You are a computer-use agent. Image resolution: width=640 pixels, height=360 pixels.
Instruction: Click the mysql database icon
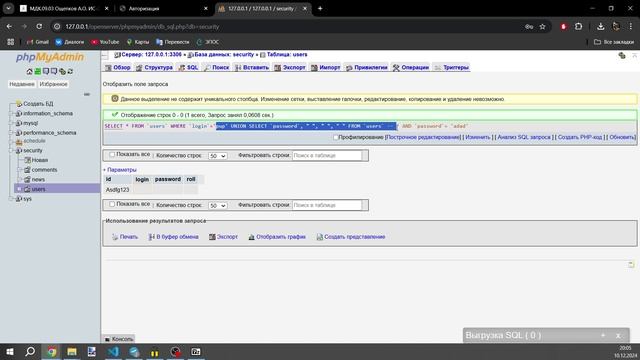[18, 123]
